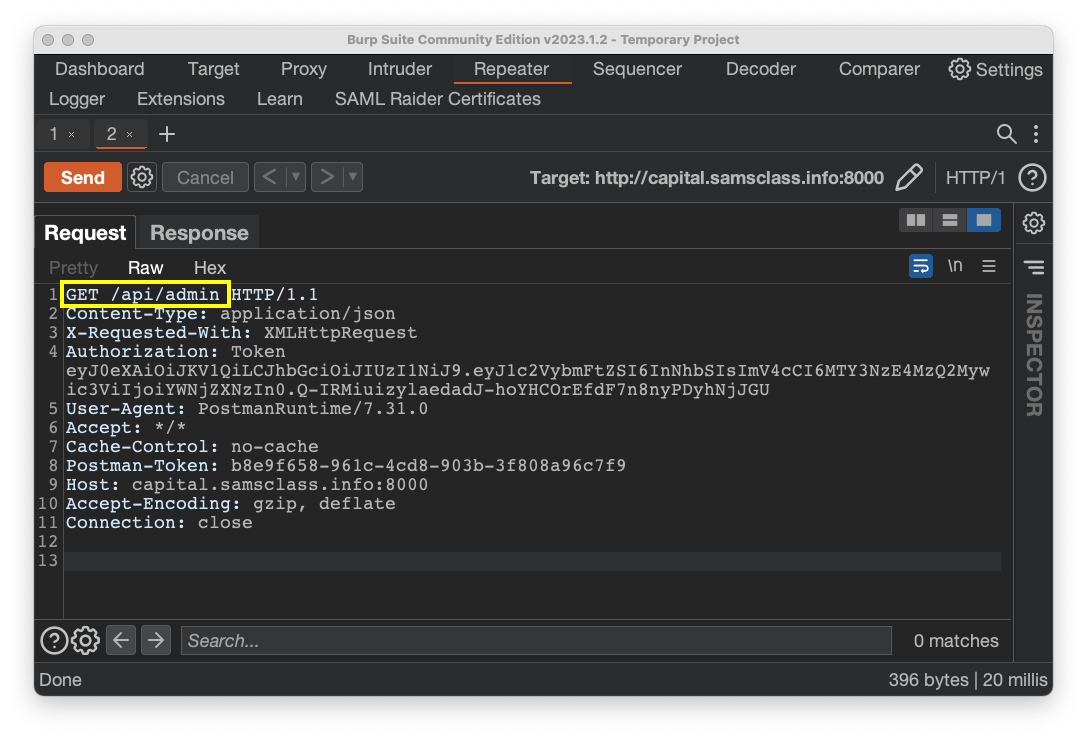The image size is (1087, 738).
Task: Select the Repeater tab
Action: click(x=512, y=69)
